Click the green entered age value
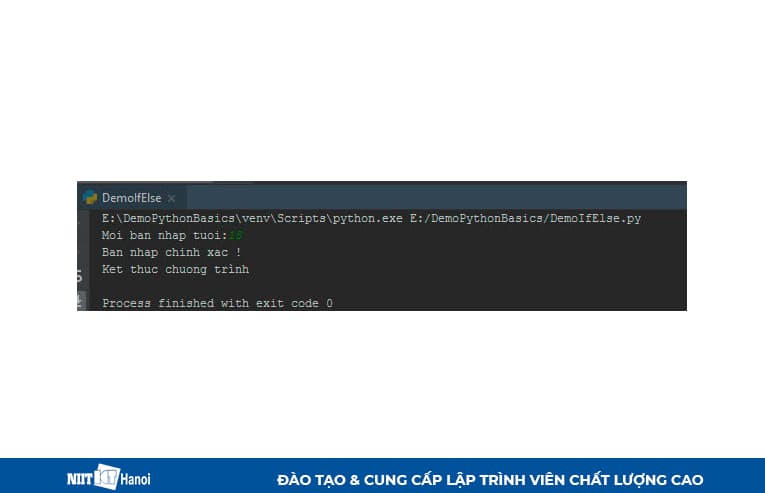 click(236, 235)
